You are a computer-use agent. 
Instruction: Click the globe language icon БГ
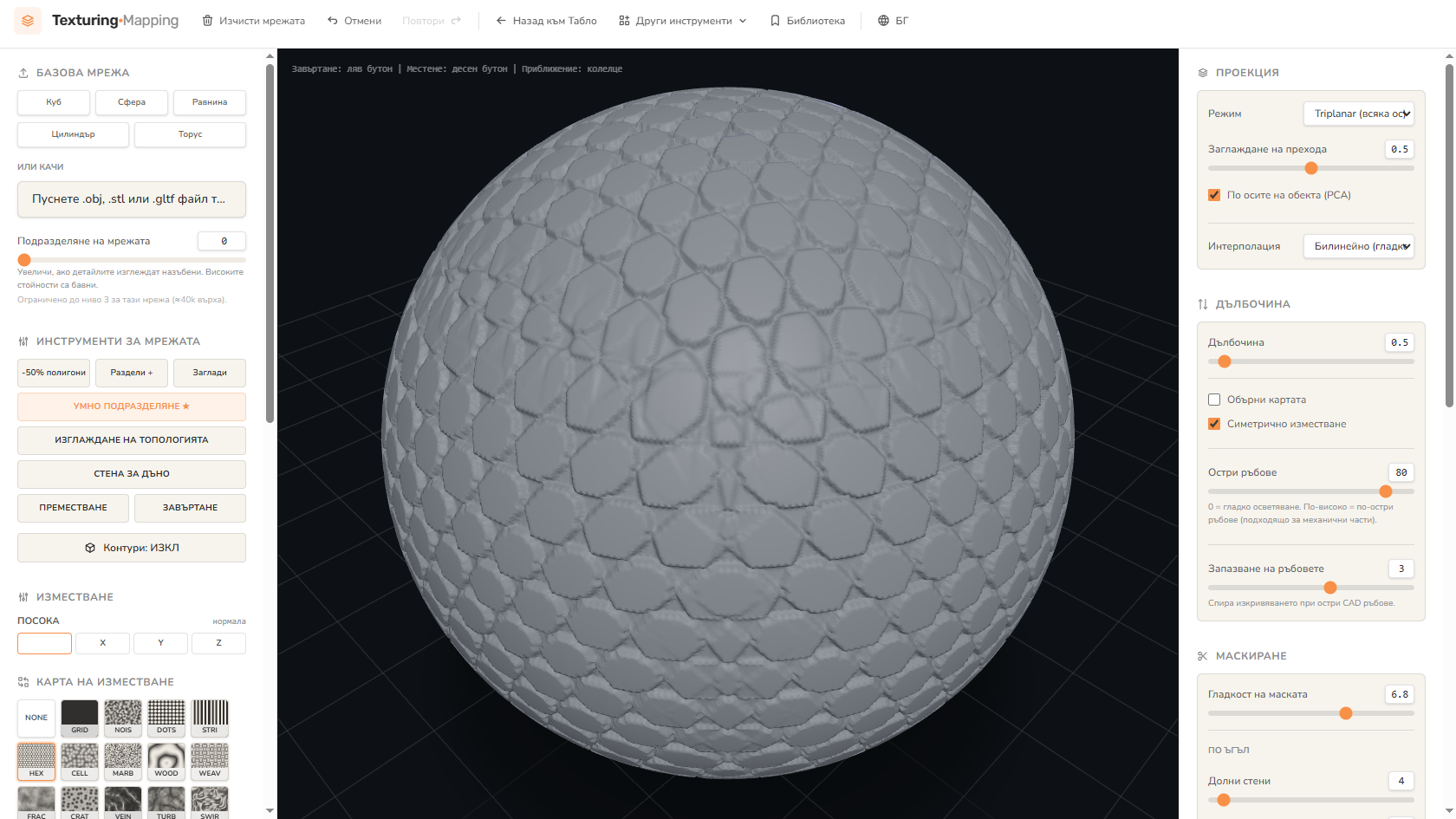(x=883, y=21)
